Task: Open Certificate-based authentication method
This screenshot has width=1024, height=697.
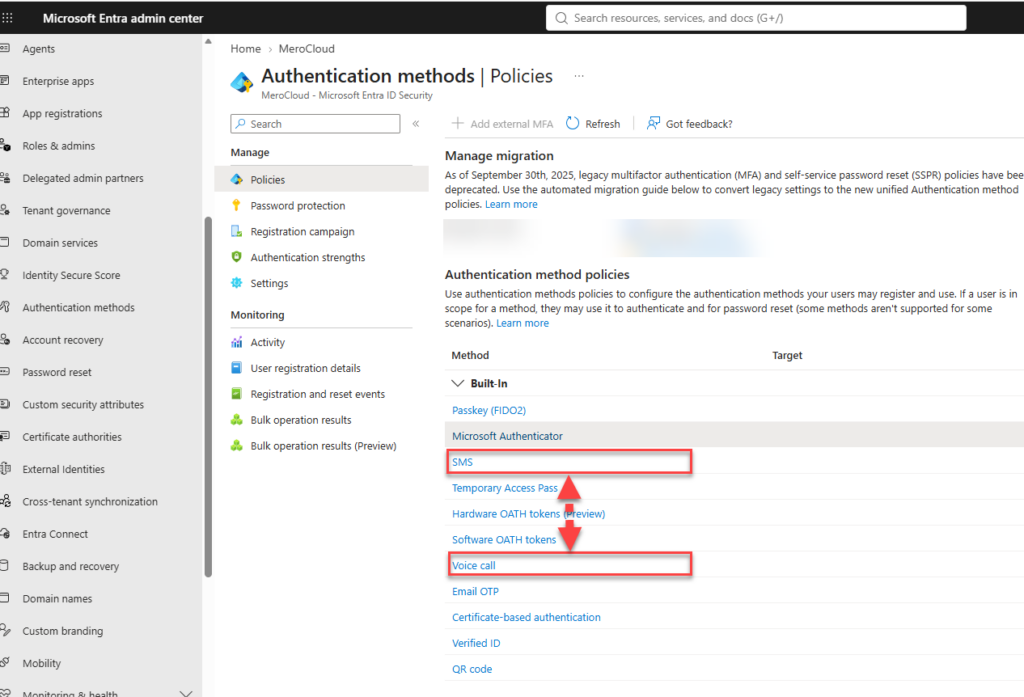Action: [x=526, y=617]
